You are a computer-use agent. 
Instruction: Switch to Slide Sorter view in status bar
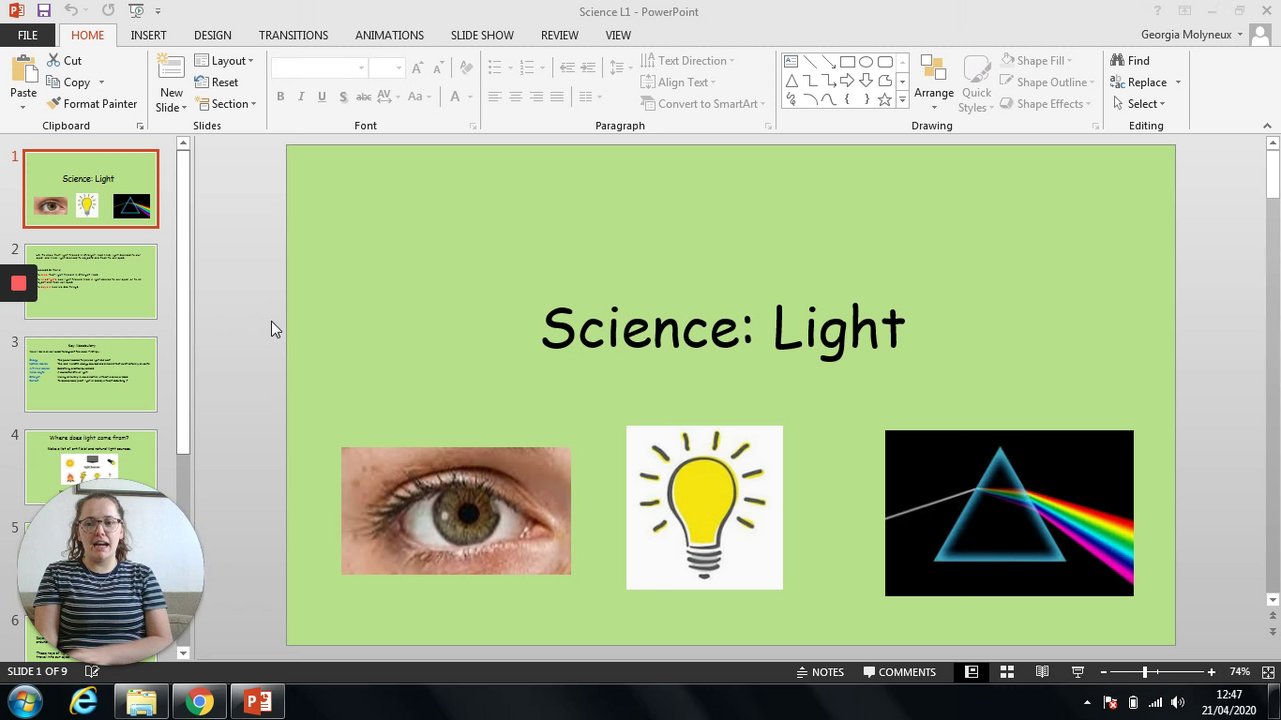[1007, 672]
